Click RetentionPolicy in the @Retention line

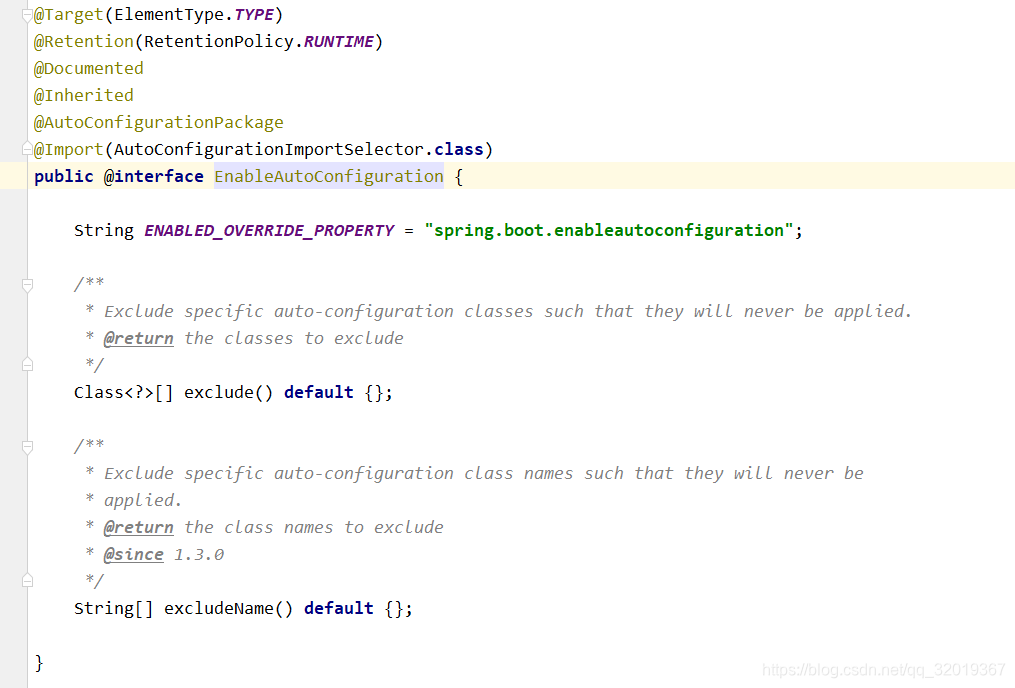click(219, 41)
